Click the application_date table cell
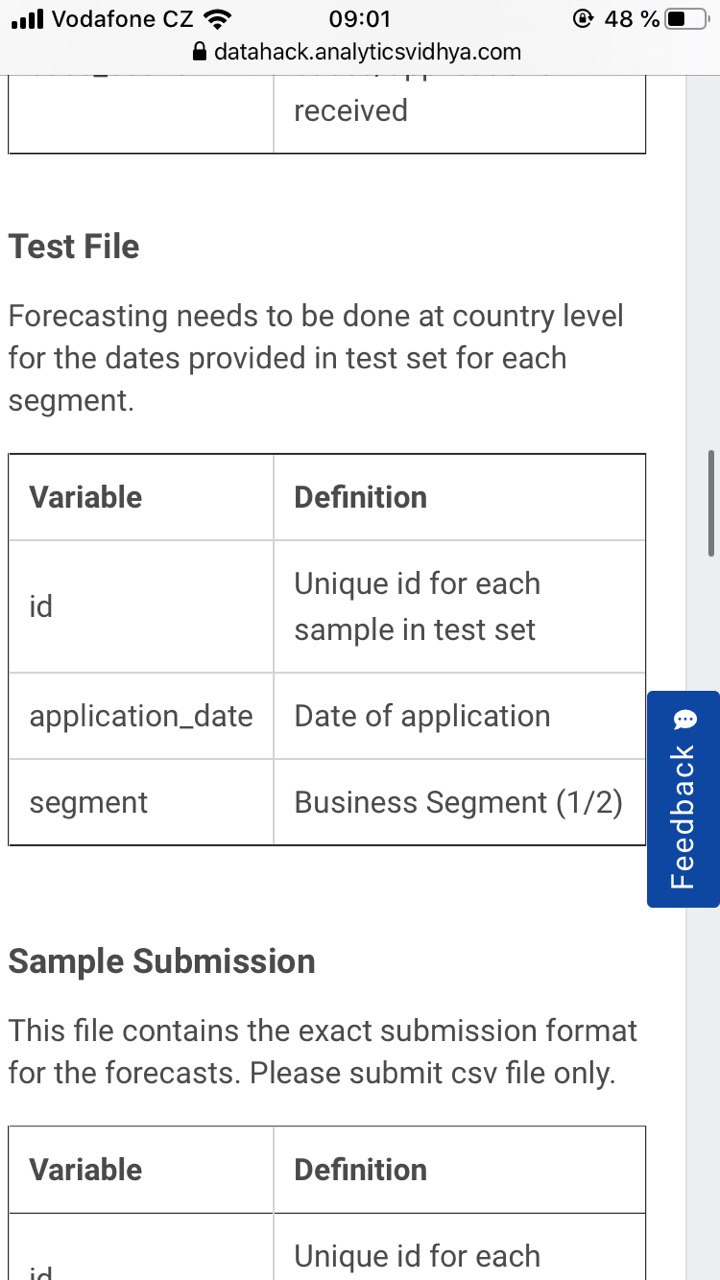Screen dimensions: 720x1280 (x=141, y=716)
